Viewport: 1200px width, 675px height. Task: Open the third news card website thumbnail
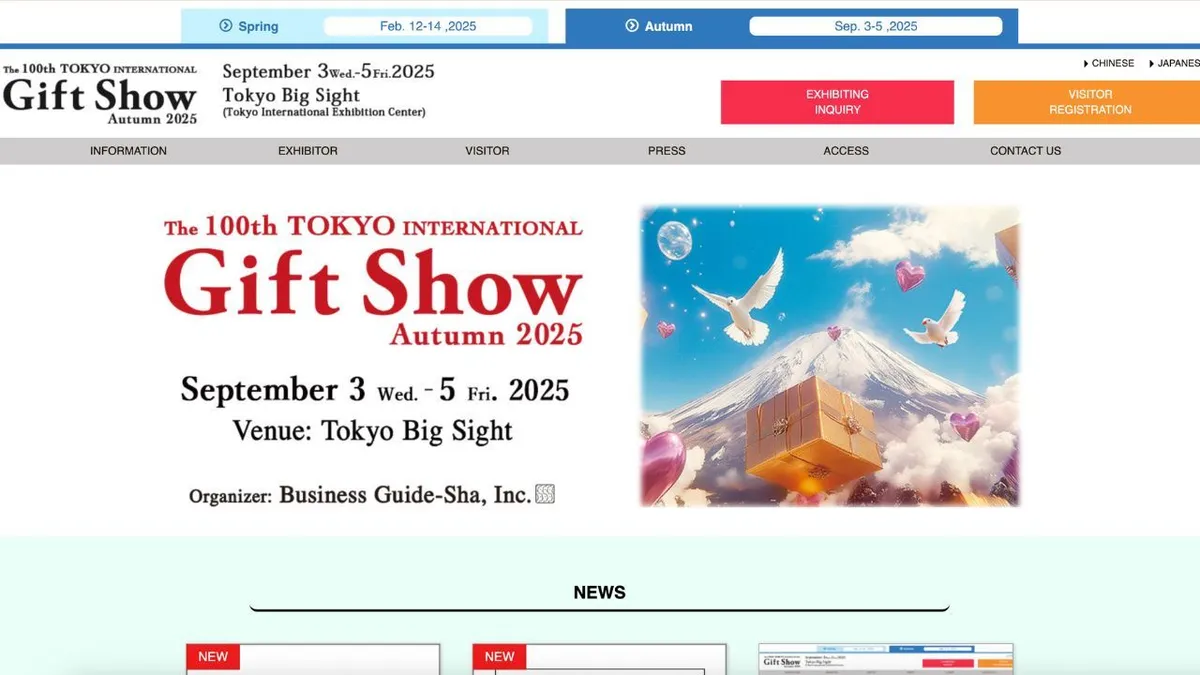pos(886,659)
